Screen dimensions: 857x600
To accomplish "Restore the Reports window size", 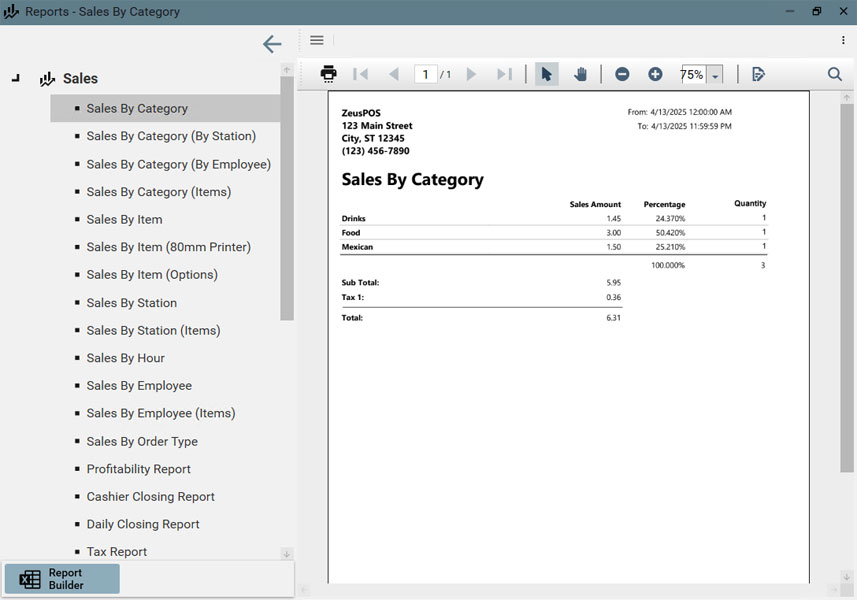I will pos(817,11).
